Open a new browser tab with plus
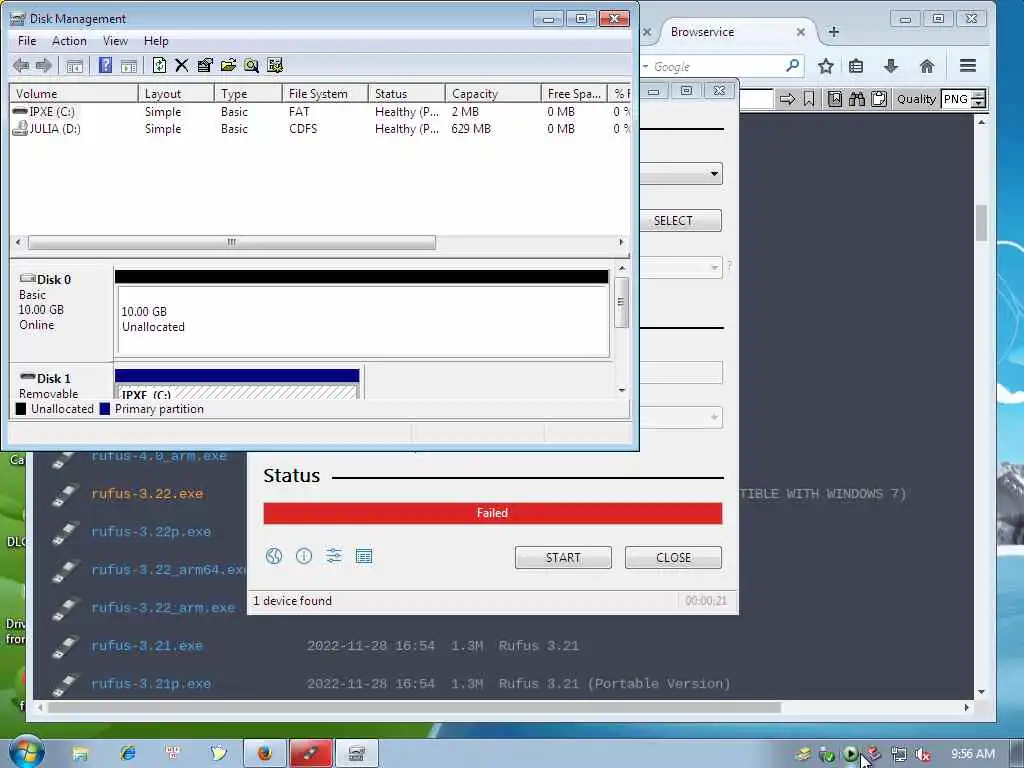1024x768 pixels. [833, 32]
